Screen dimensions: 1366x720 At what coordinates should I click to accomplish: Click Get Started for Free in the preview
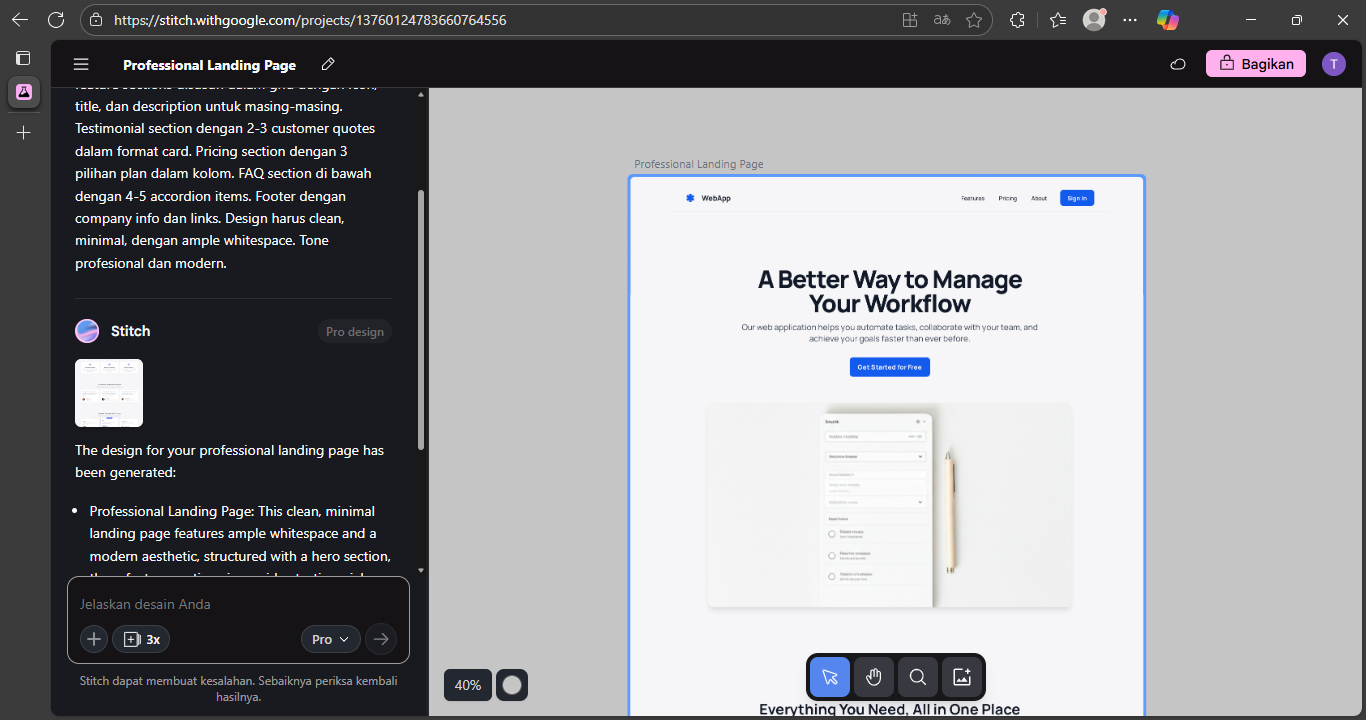click(x=889, y=366)
